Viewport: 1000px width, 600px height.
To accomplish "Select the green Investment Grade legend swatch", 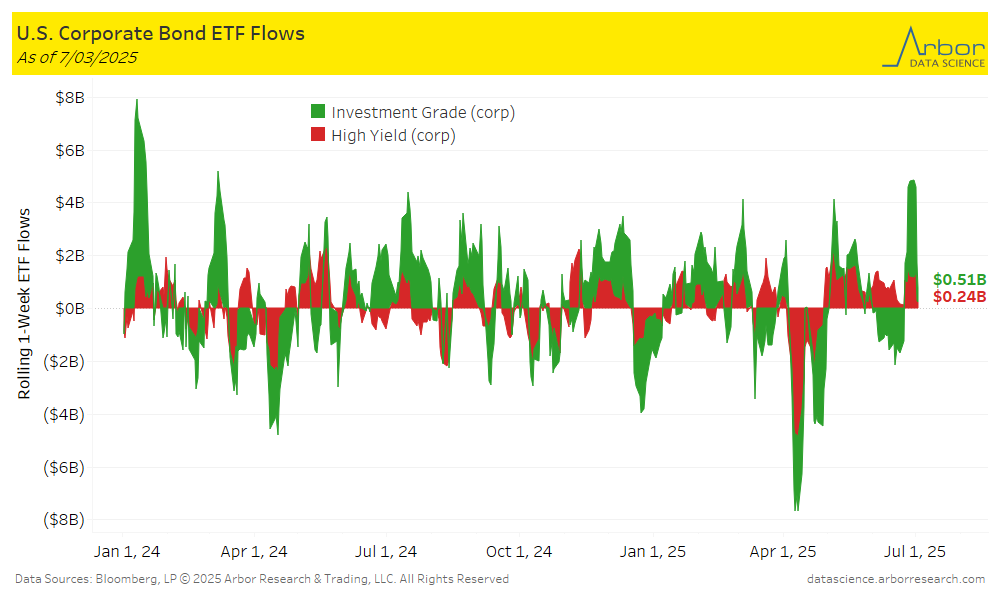I will (x=318, y=112).
